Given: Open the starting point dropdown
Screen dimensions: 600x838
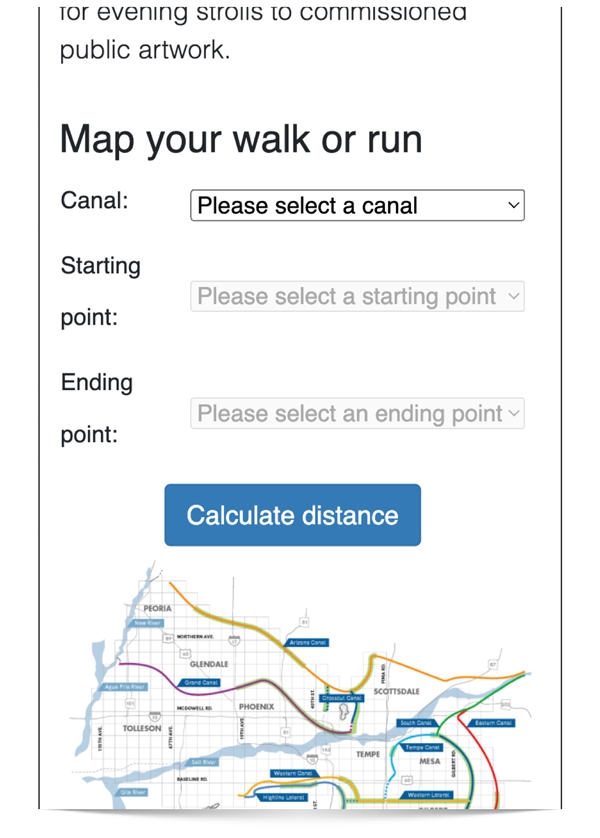Looking at the screenshot, I should pos(357,297).
